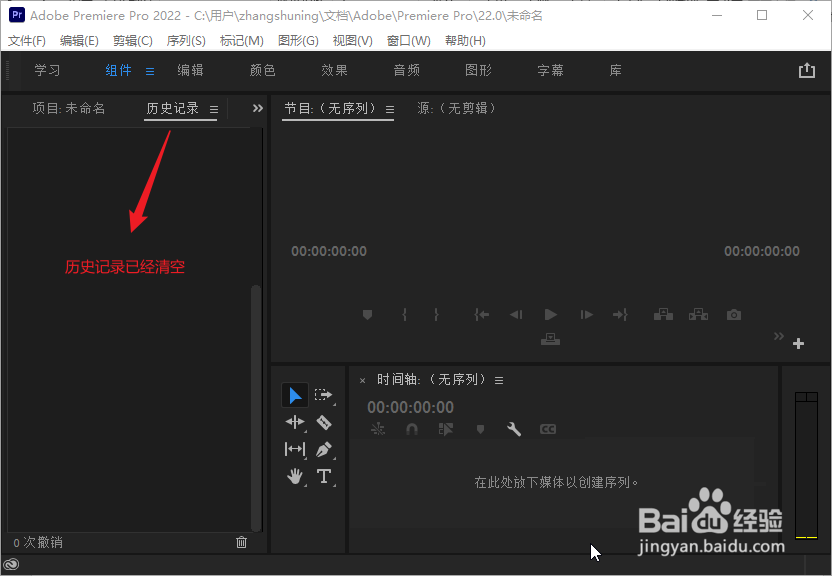The image size is (832, 576).
Task: Click the comparison view button below Play
Action: point(550,339)
